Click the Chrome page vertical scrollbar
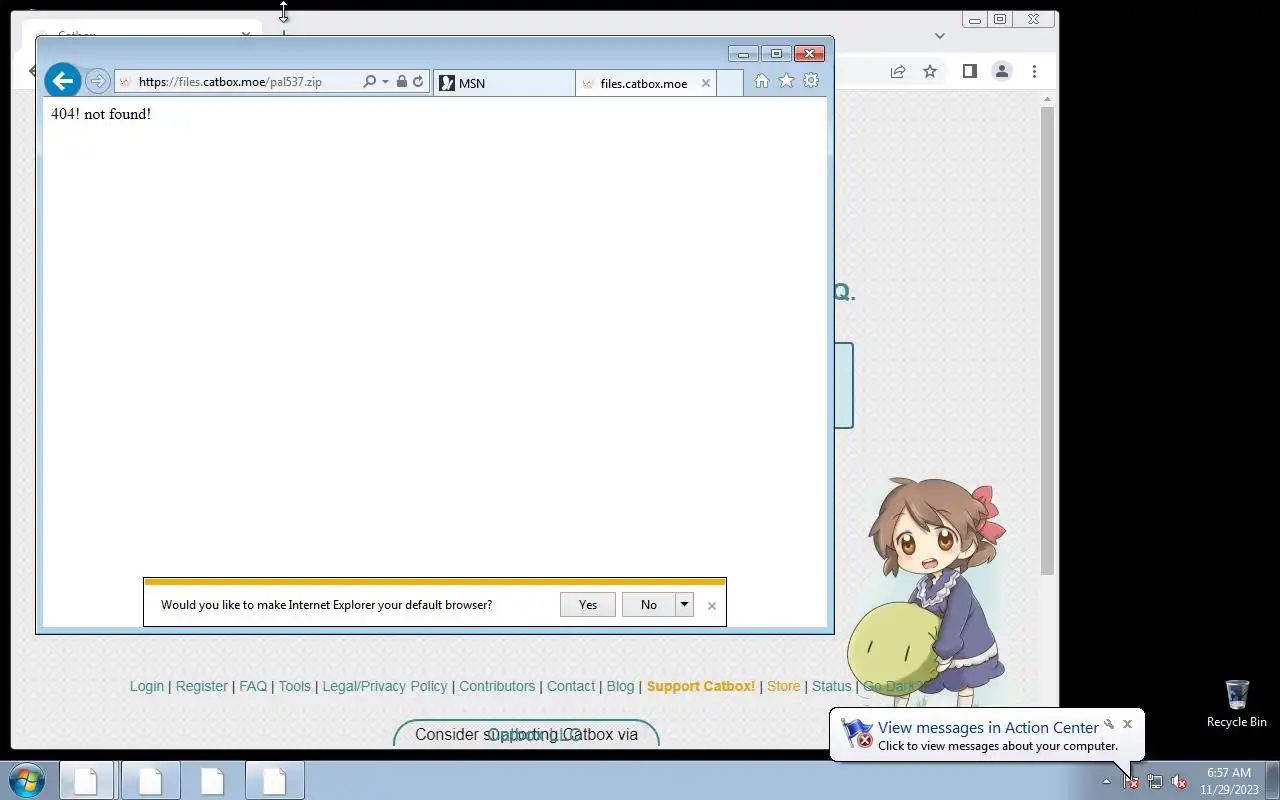Viewport: 1280px width, 800px height. [x=1048, y=340]
